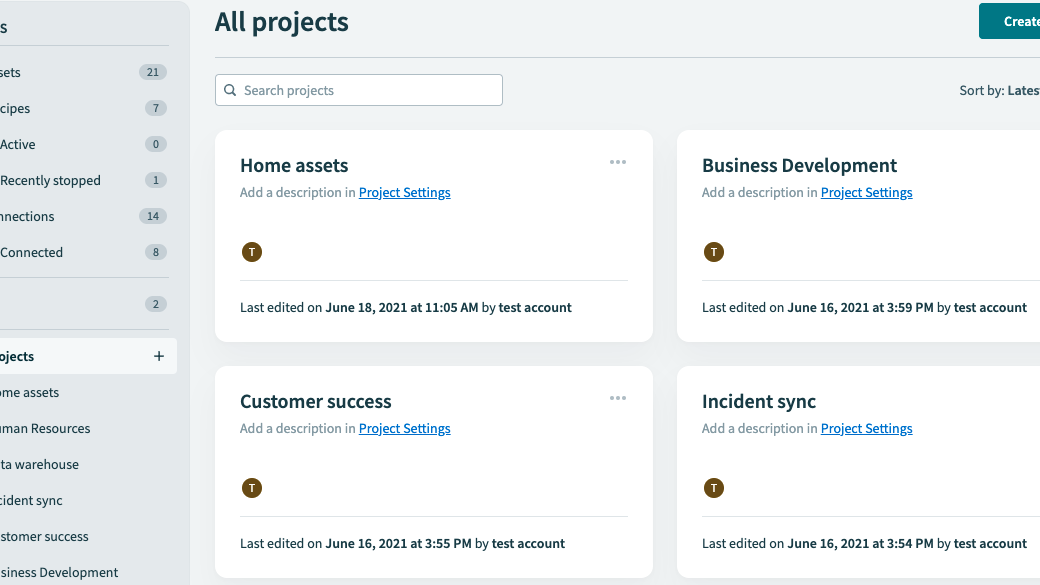
Task: Open Project Settings link in Incident sync card
Action: 866,429
